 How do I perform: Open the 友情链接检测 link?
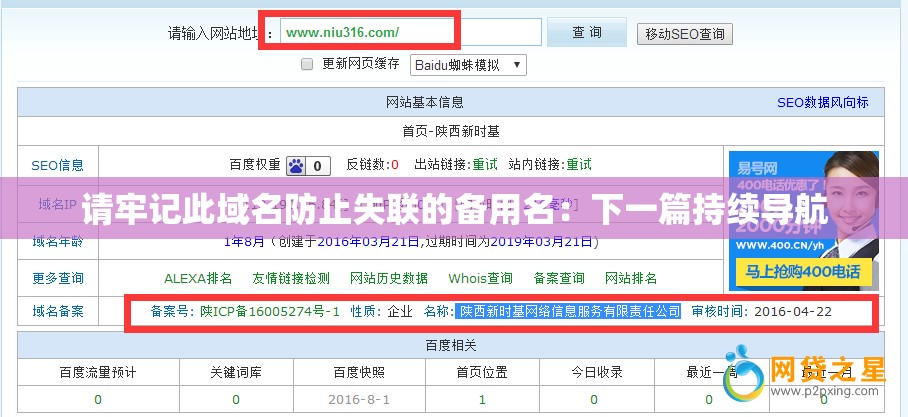pos(291,279)
